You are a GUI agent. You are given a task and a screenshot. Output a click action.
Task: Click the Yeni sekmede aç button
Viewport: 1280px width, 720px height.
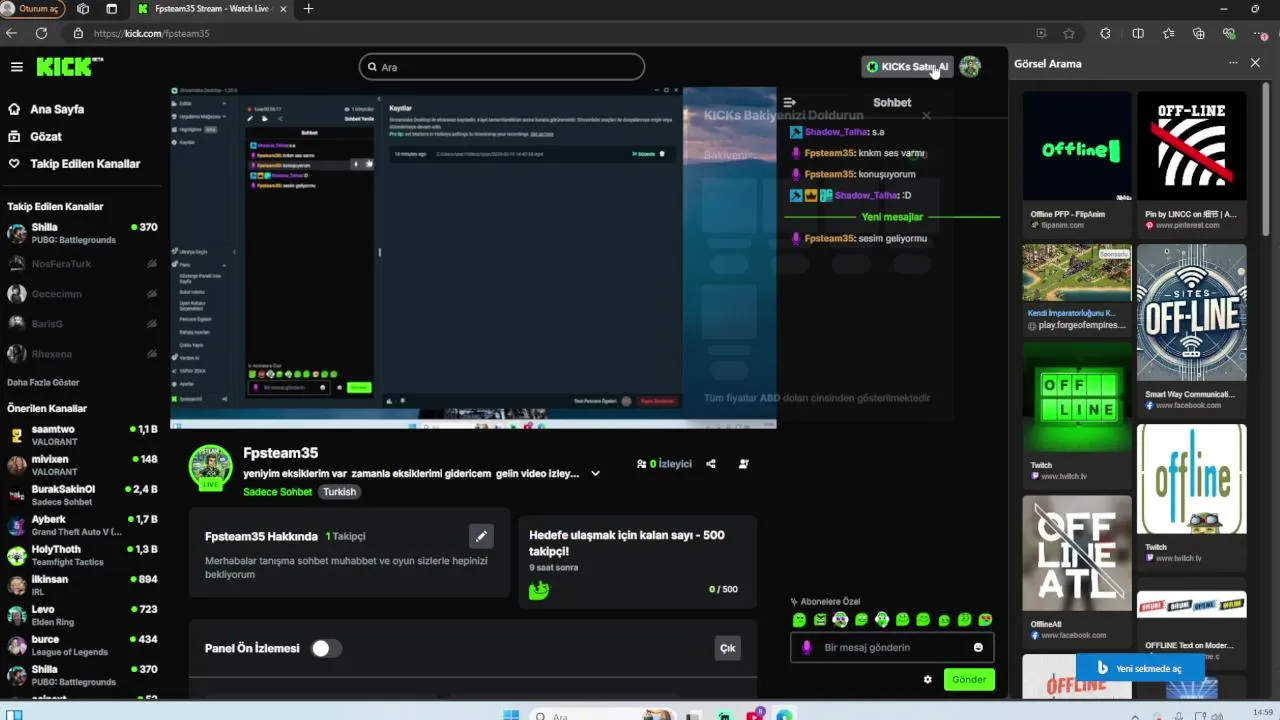pos(1139,668)
